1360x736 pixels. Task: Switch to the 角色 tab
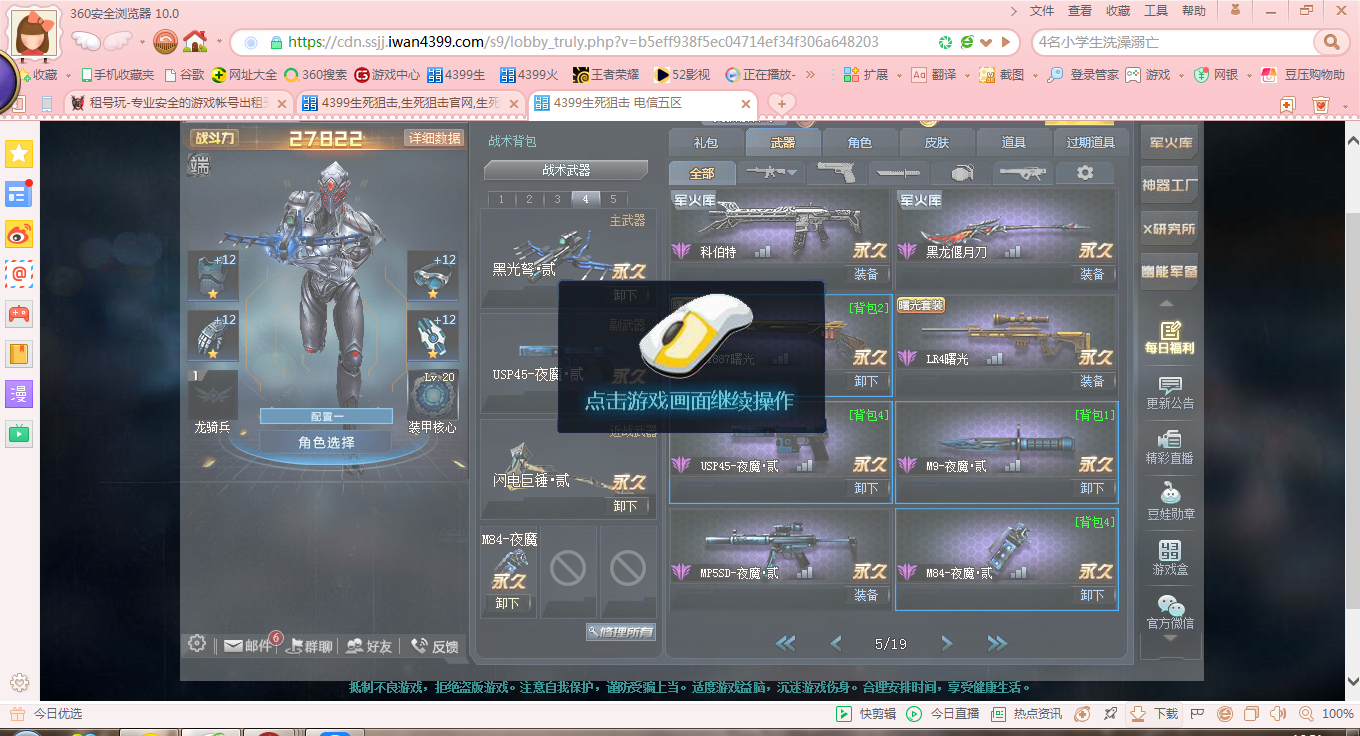tap(859, 142)
